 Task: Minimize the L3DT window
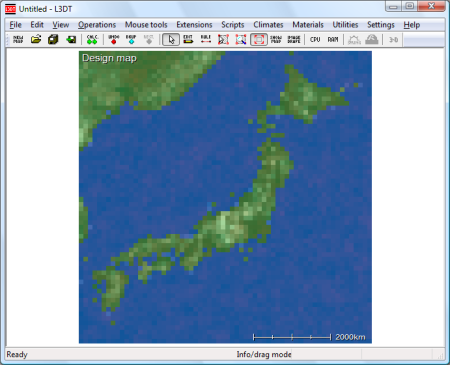(x=393, y=7)
